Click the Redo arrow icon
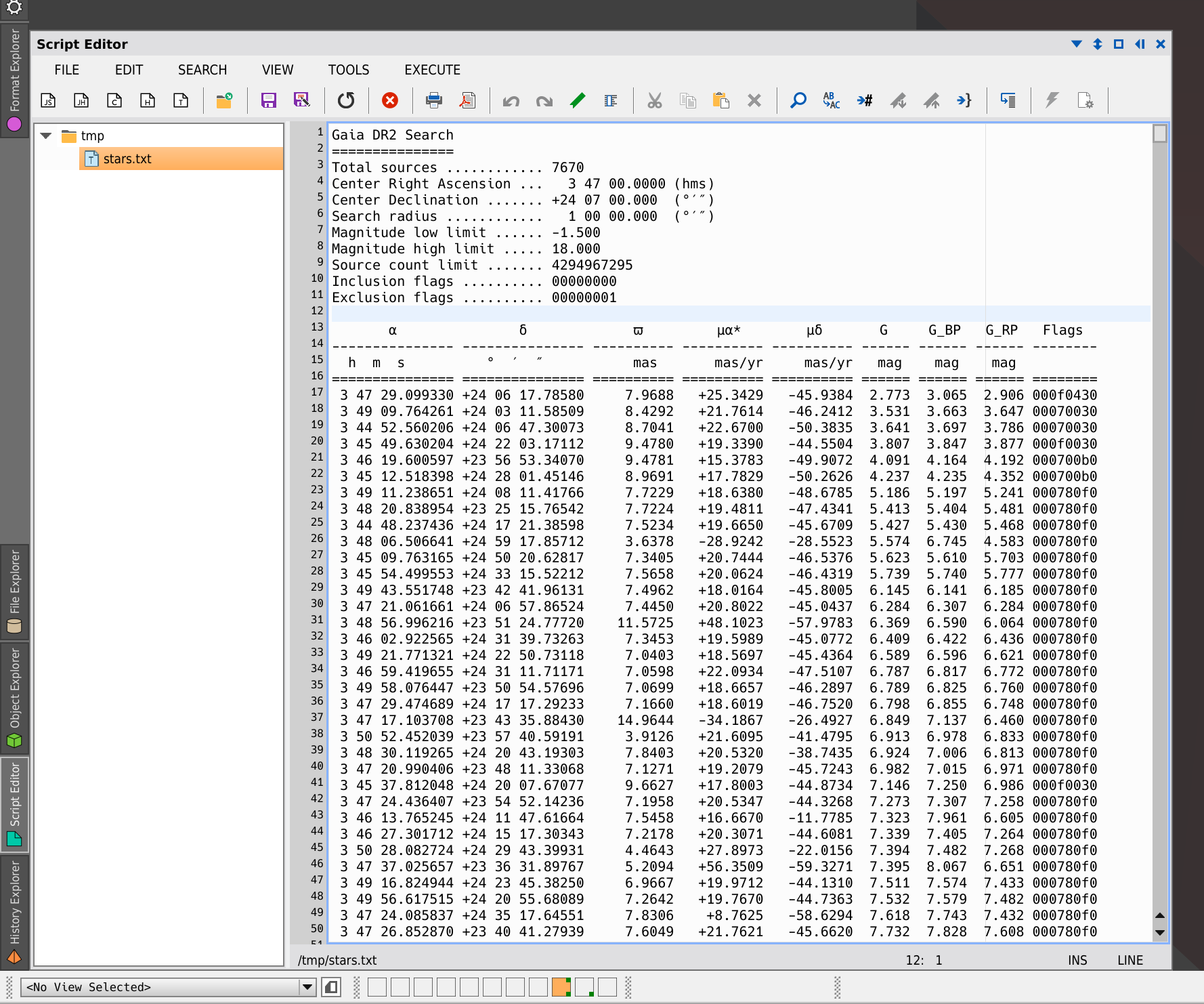The width and height of the screenshot is (1204, 1004). 544,101
